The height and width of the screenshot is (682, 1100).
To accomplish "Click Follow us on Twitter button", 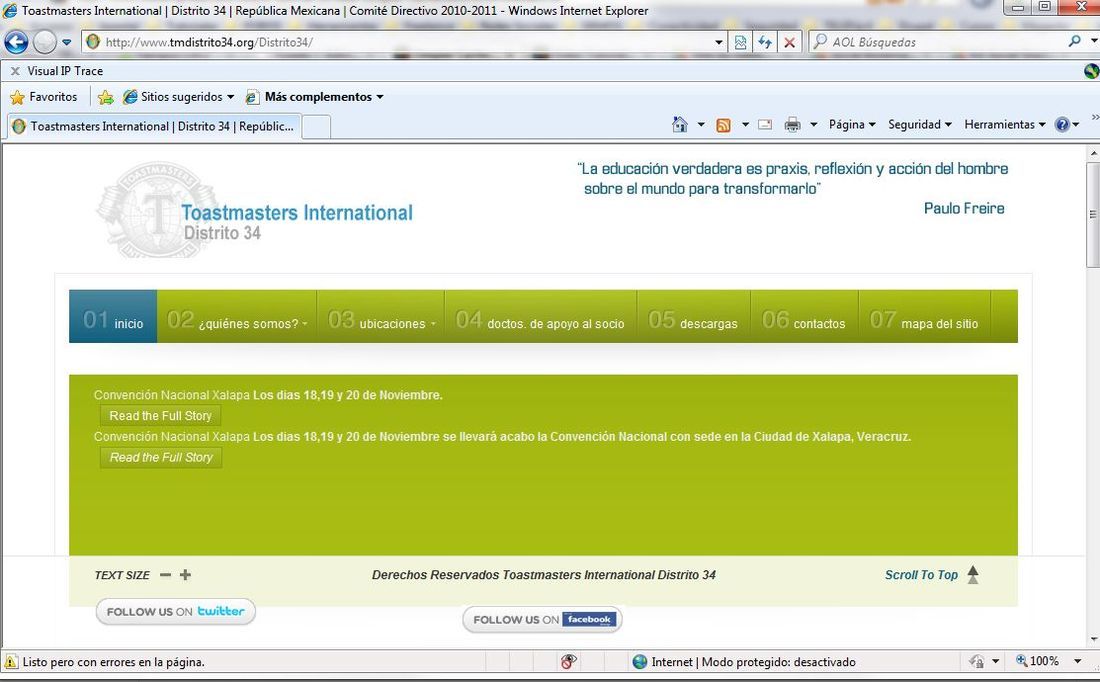I will click(x=175, y=611).
